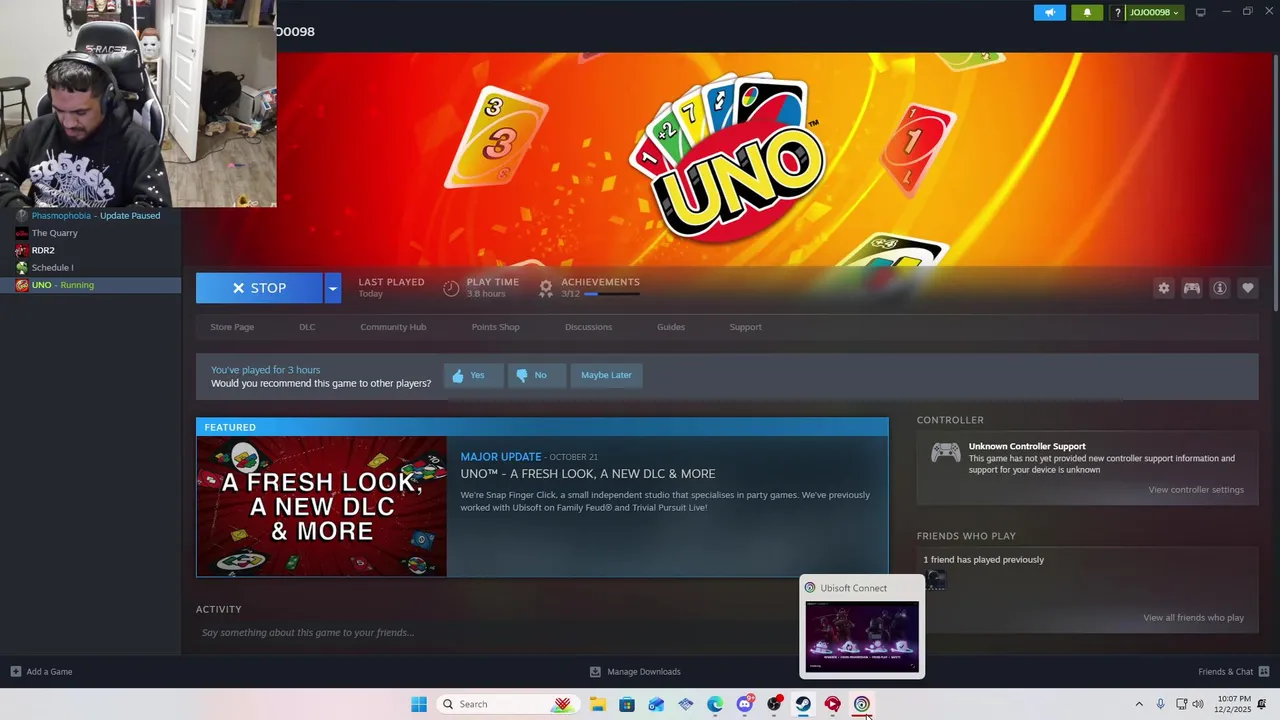
Task: Open the DLC tab
Action: [307, 327]
